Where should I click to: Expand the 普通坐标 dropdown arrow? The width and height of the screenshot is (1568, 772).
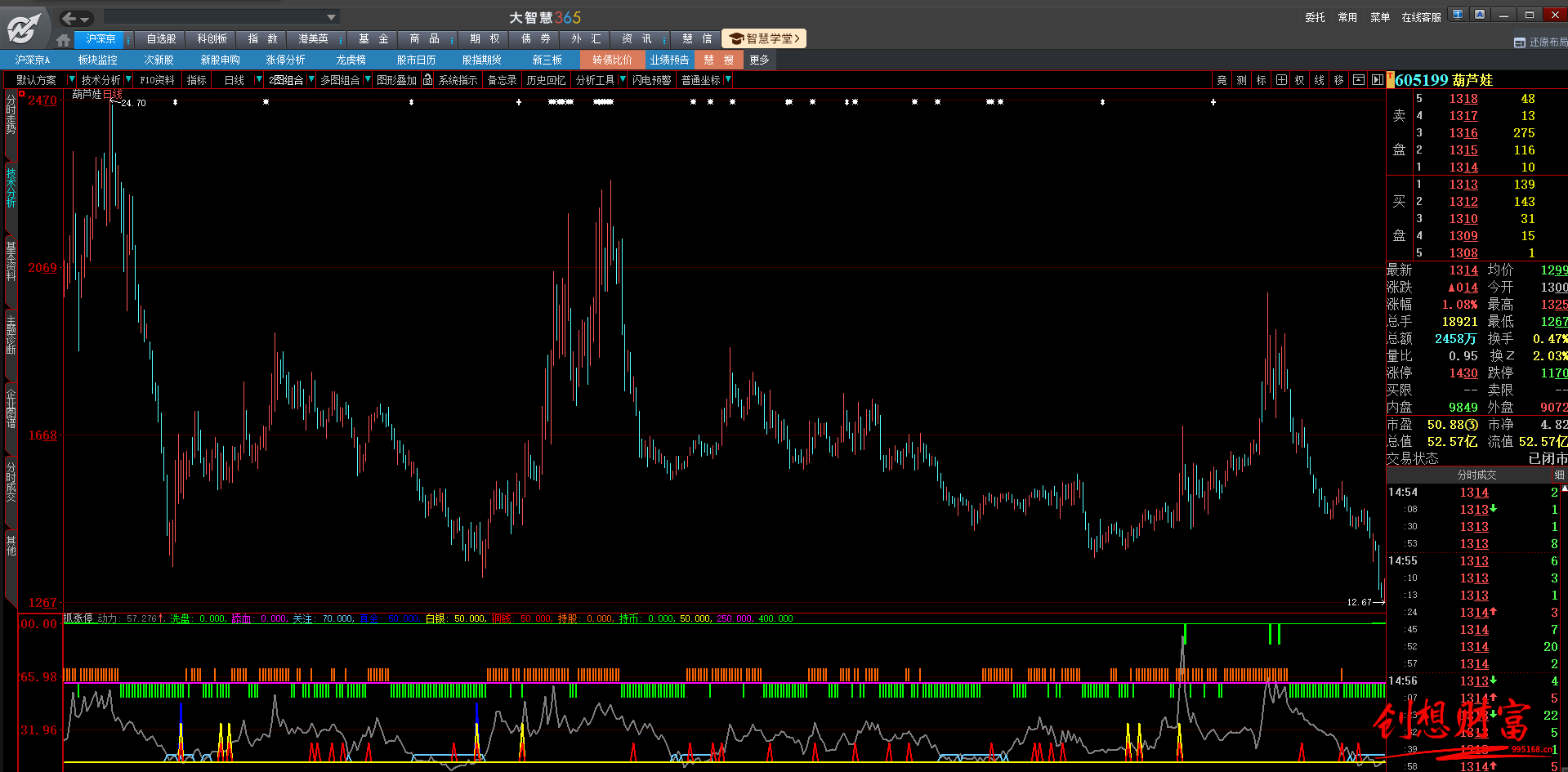click(x=728, y=79)
